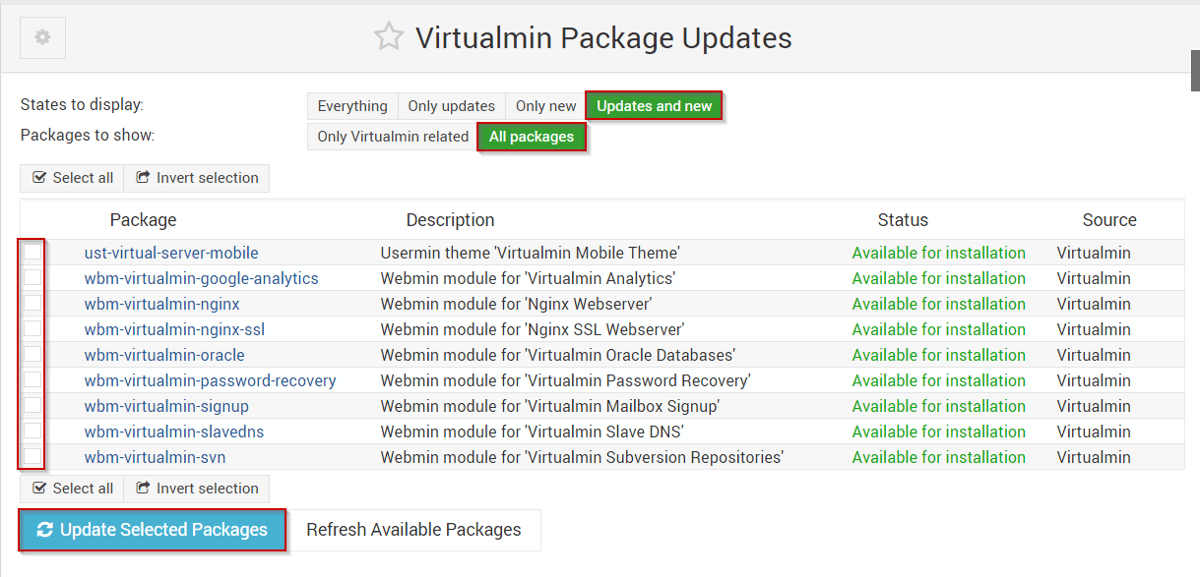The image size is (1200, 577).
Task: Open the settings gear icon
Action: coord(41,38)
